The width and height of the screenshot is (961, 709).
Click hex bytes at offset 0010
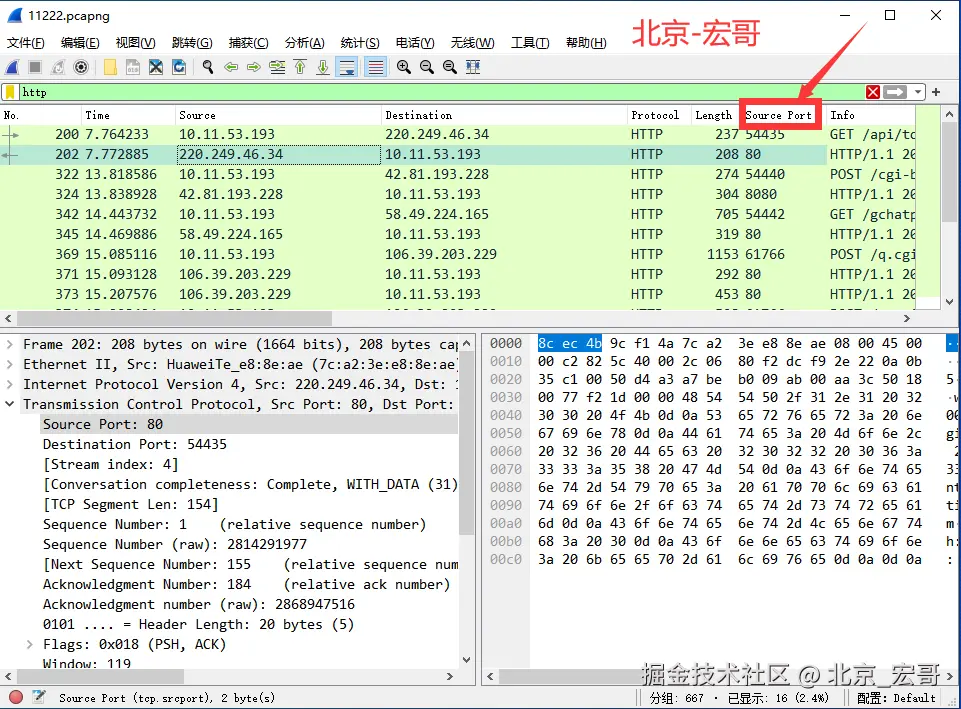pyautogui.click(x=729, y=362)
